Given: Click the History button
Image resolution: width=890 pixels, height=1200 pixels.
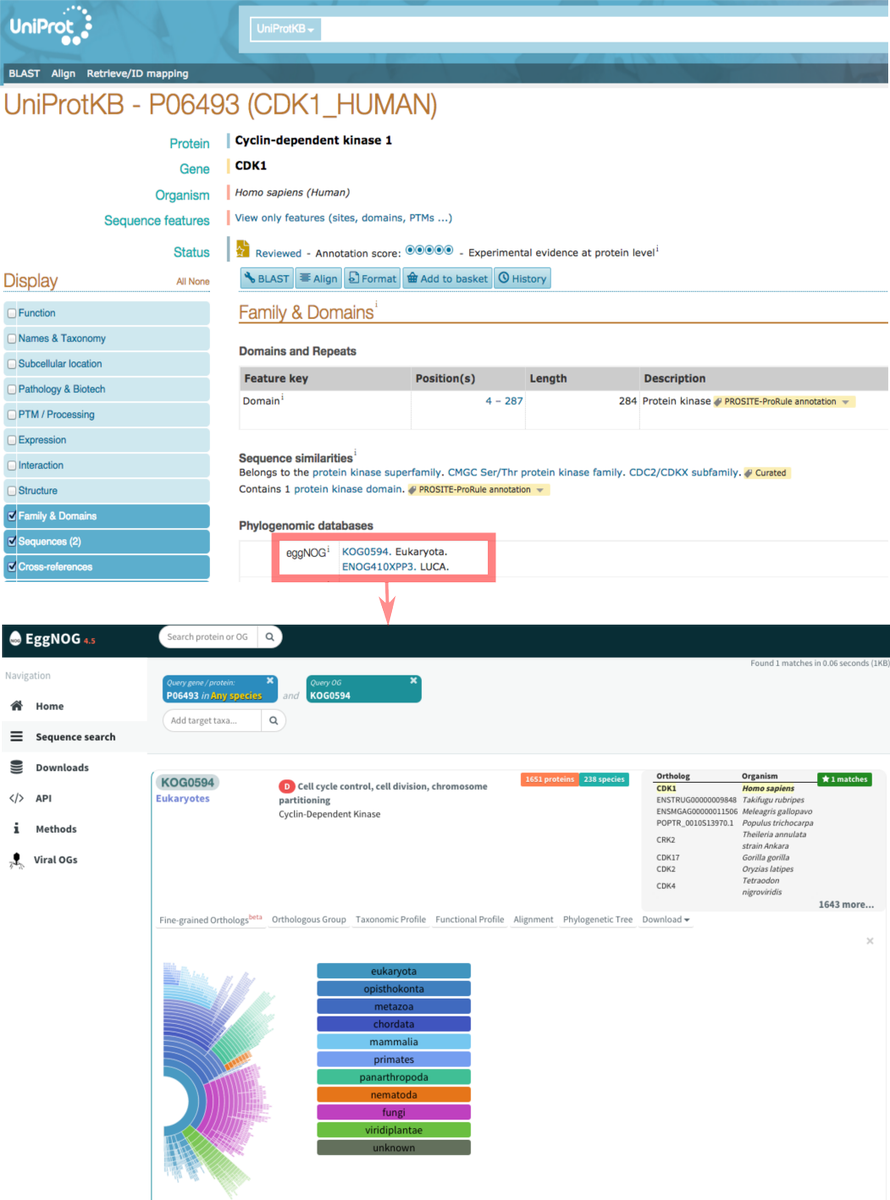Looking at the screenshot, I should point(523,279).
